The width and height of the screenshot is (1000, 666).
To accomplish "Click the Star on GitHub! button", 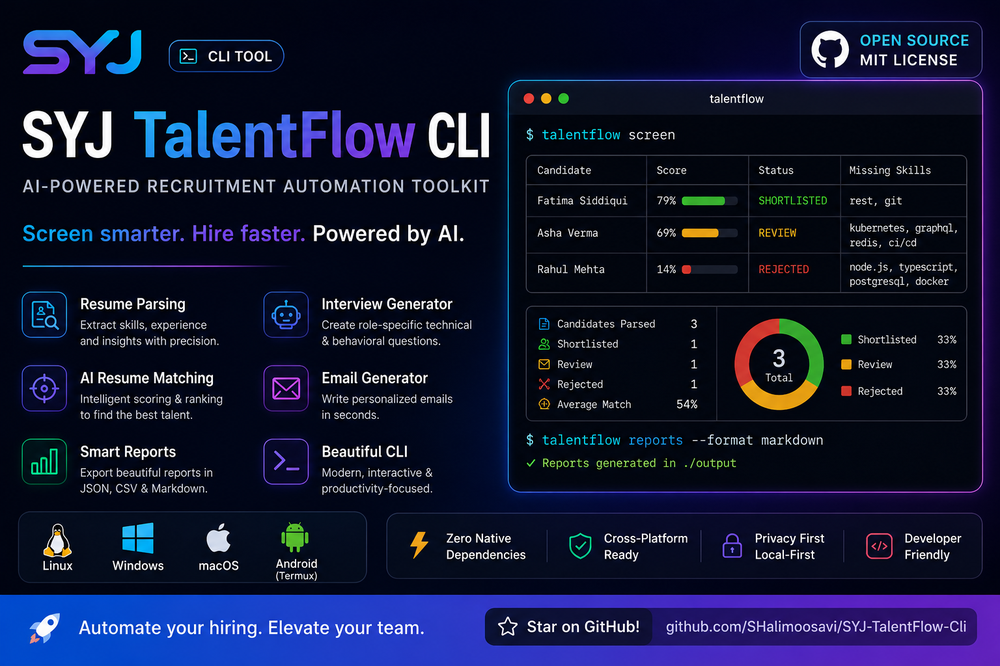I will pos(568,627).
